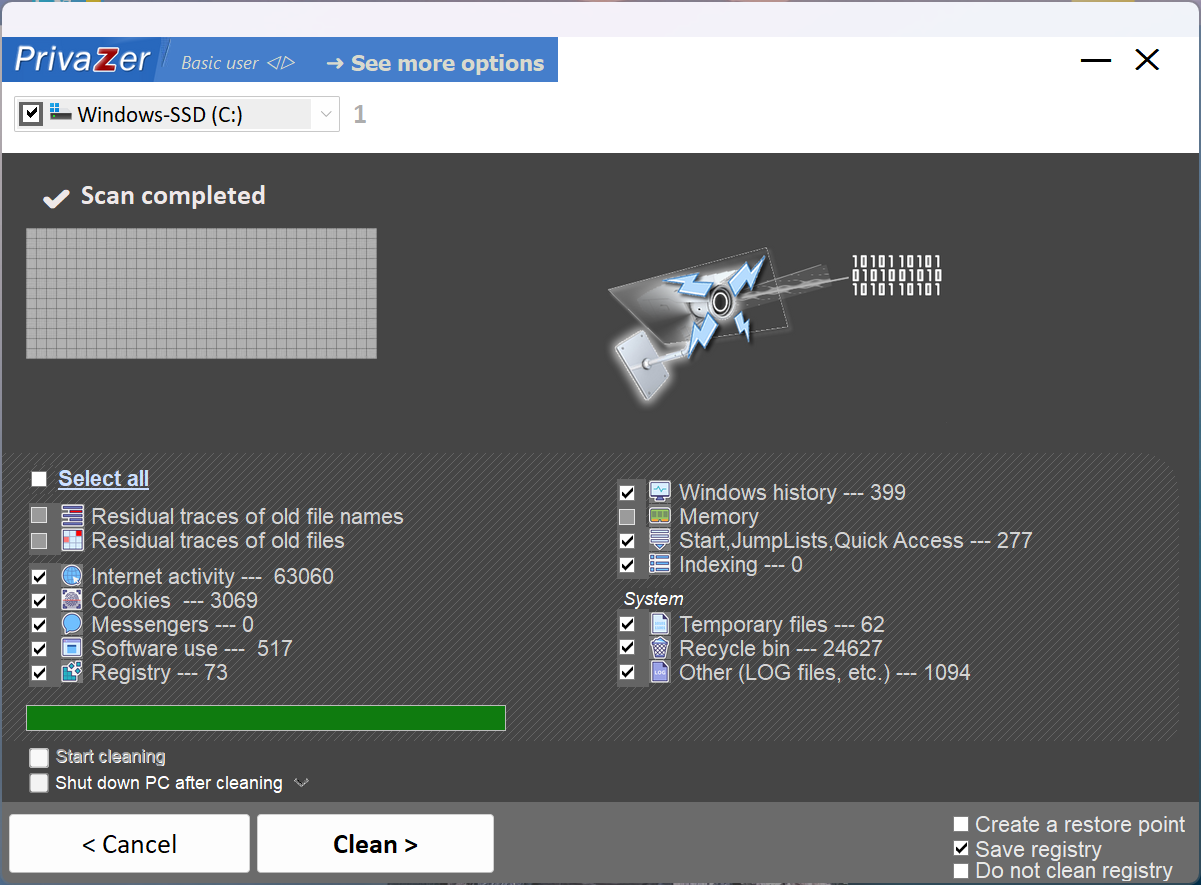Click the Windows-SSD drive icon

click(61, 113)
